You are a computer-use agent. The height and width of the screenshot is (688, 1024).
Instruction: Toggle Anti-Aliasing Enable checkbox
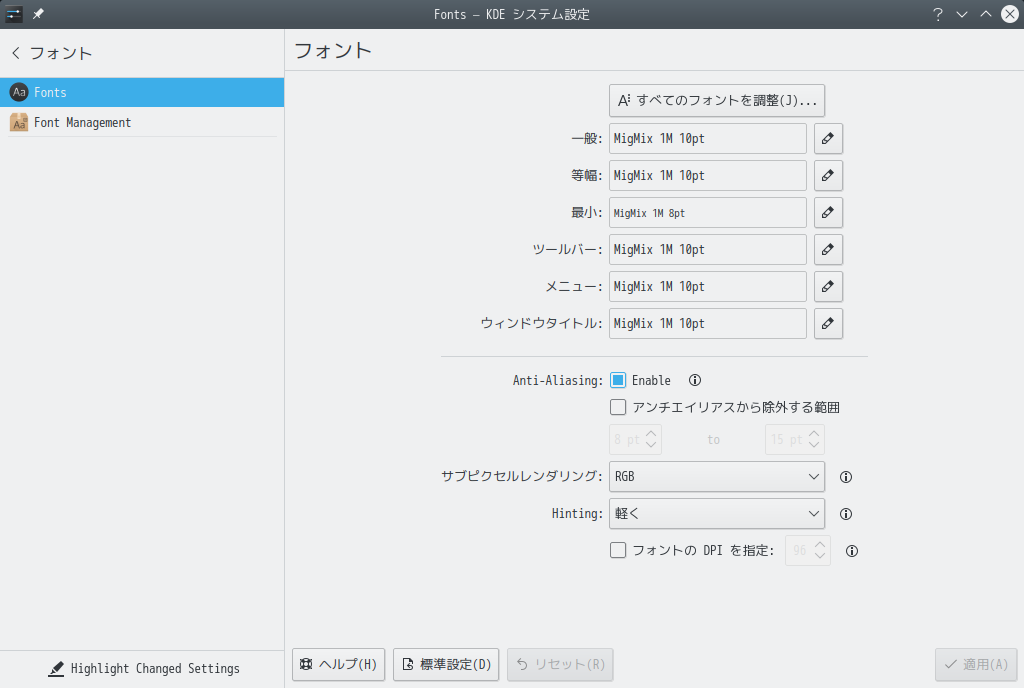(x=618, y=380)
